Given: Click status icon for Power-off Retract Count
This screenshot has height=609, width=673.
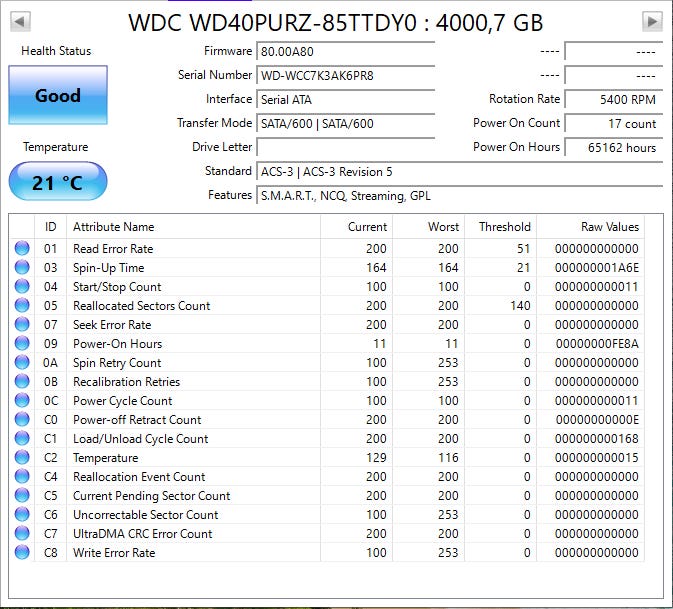Looking at the screenshot, I should 22,419.
